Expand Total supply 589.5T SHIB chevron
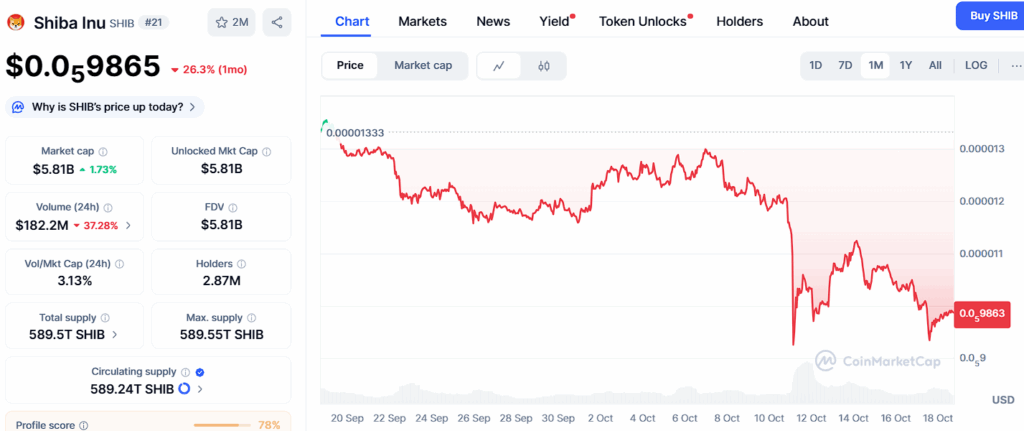Image resolution: width=1024 pixels, height=431 pixels. 114,334
